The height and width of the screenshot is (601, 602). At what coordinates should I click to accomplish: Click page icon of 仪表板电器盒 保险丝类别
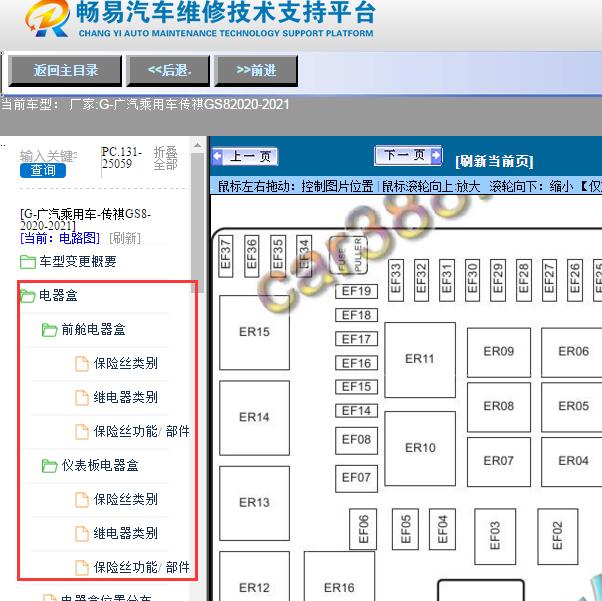[x=81, y=500]
